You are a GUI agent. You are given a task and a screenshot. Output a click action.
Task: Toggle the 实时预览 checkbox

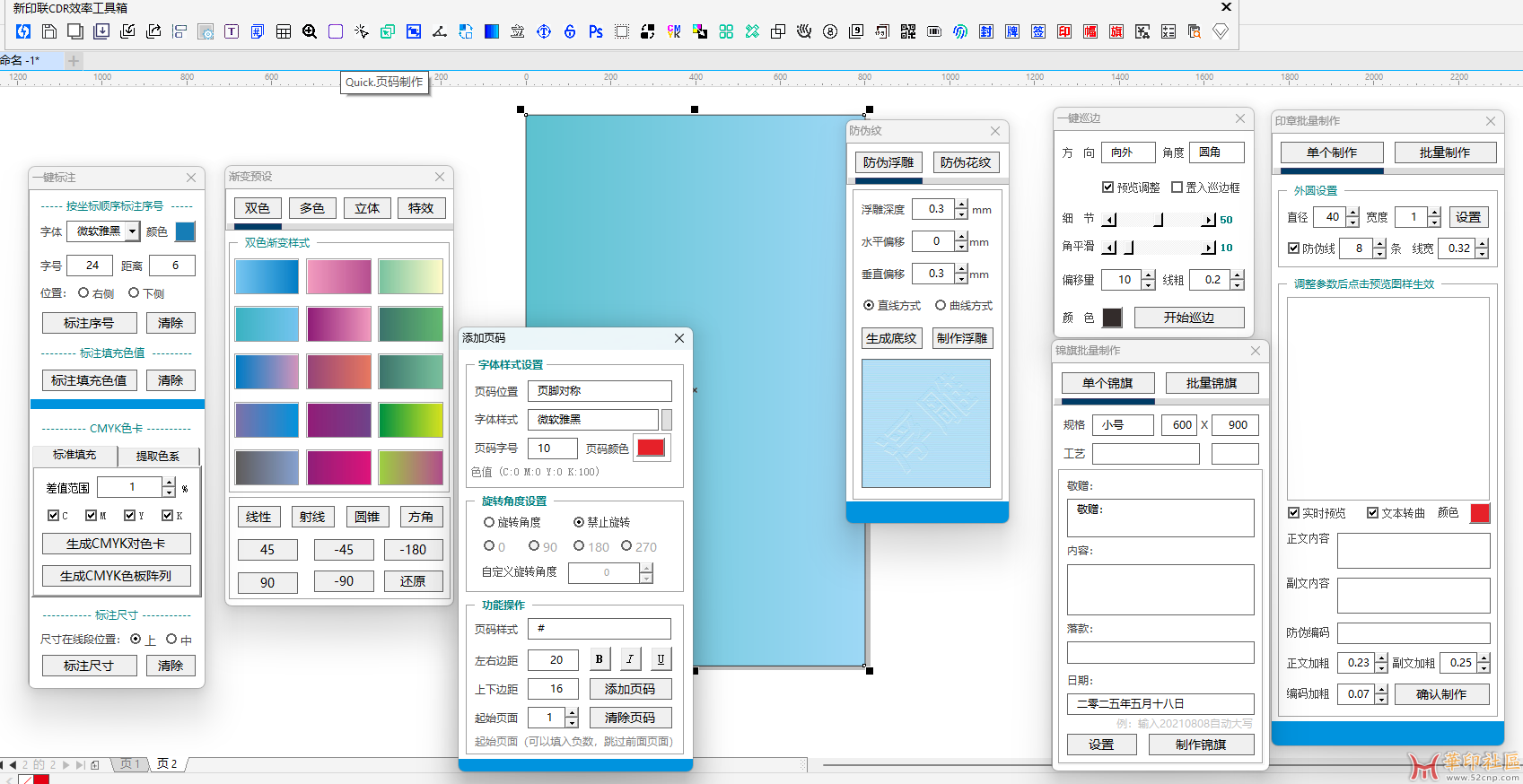click(1293, 513)
